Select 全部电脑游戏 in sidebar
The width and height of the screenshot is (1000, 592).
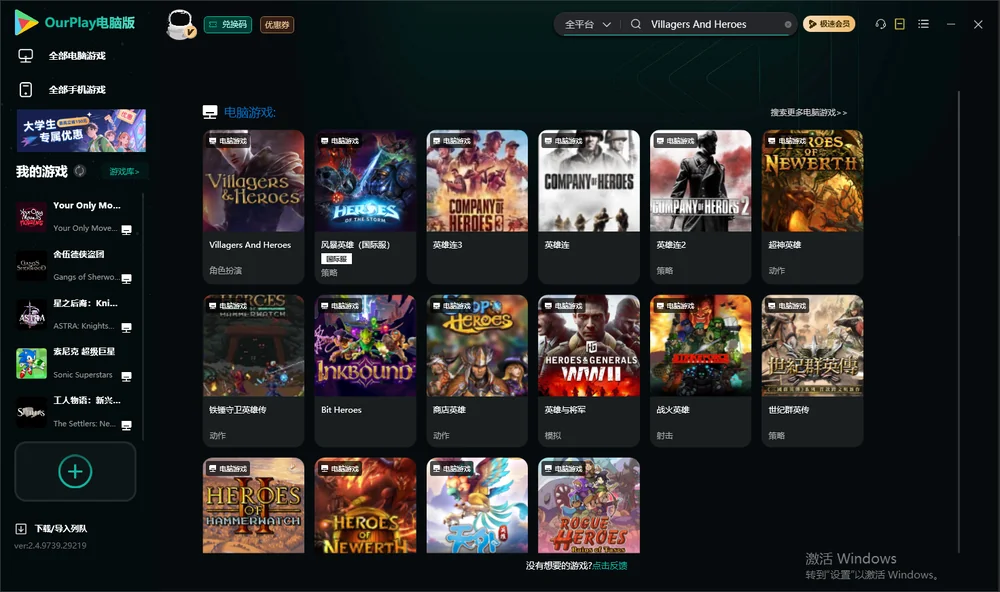tap(77, 56)
